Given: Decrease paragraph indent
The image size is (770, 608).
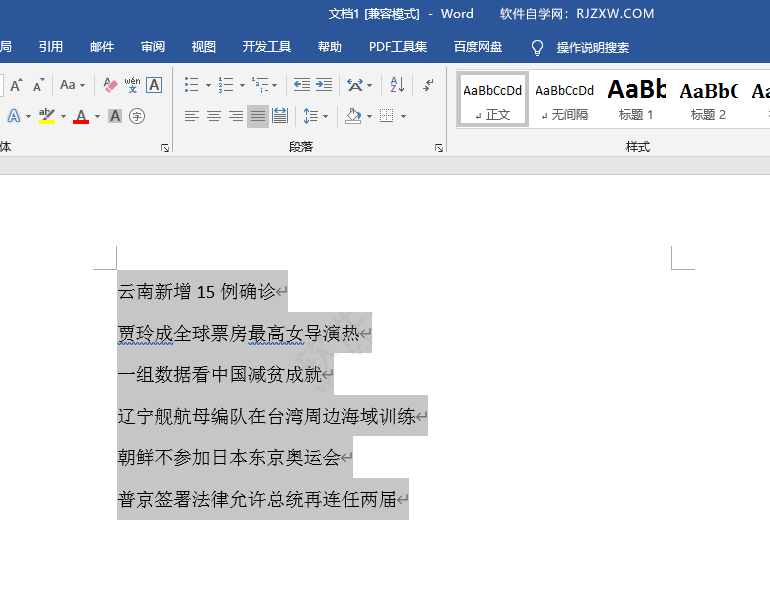Looking at the screenshot, I should pos(302,85).
